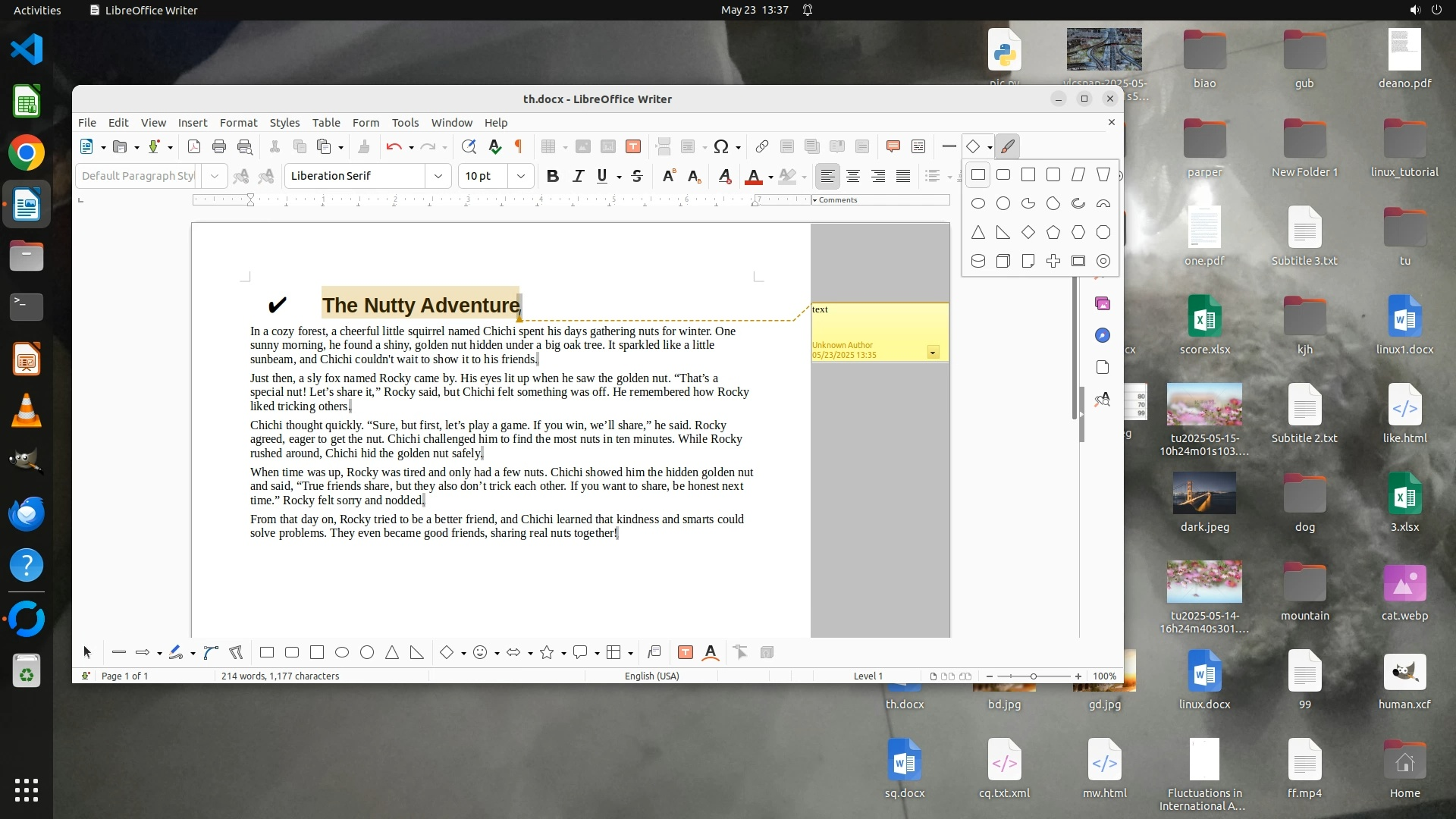
Task: Click the smiley Symbol Shapes tool
Action: (480, 653)
